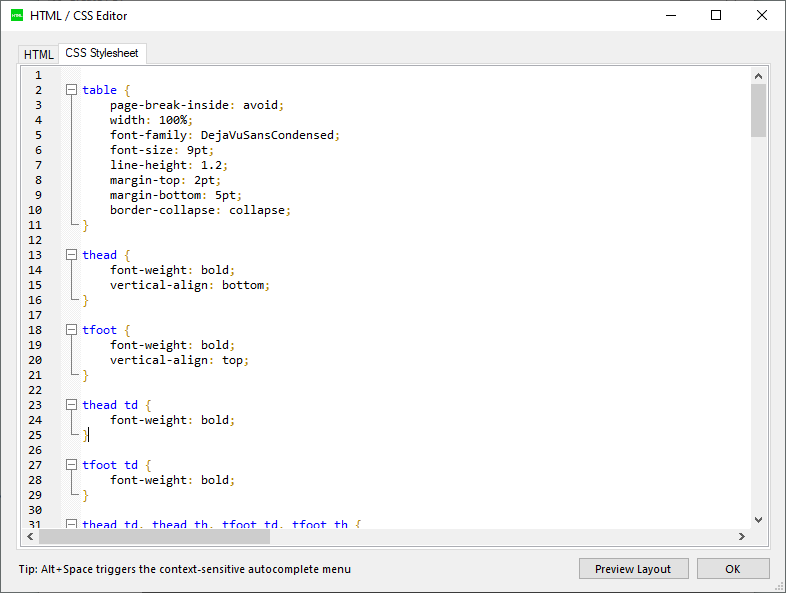The image size is (786, 593).
Task: Click the 'margin-top: 2pt;' line
Action: 165,180
